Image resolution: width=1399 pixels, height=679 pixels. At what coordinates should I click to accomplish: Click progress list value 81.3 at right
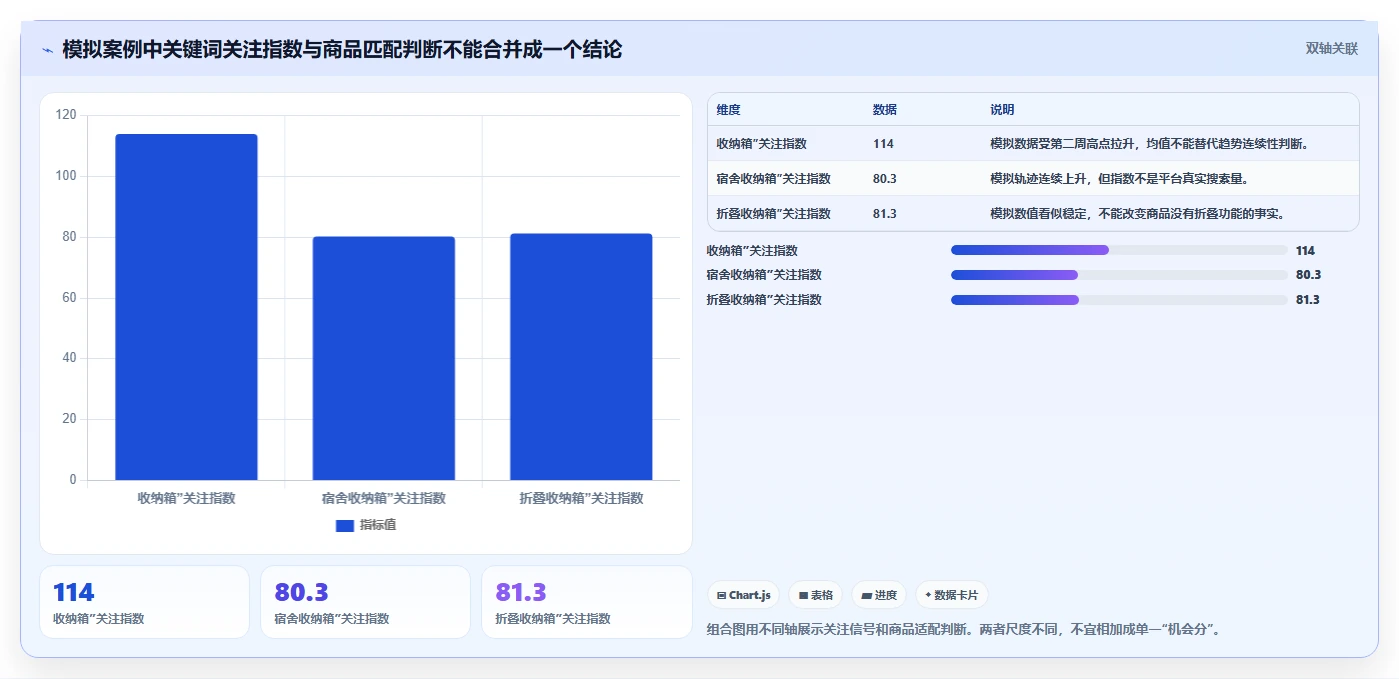pos(1308,300)
